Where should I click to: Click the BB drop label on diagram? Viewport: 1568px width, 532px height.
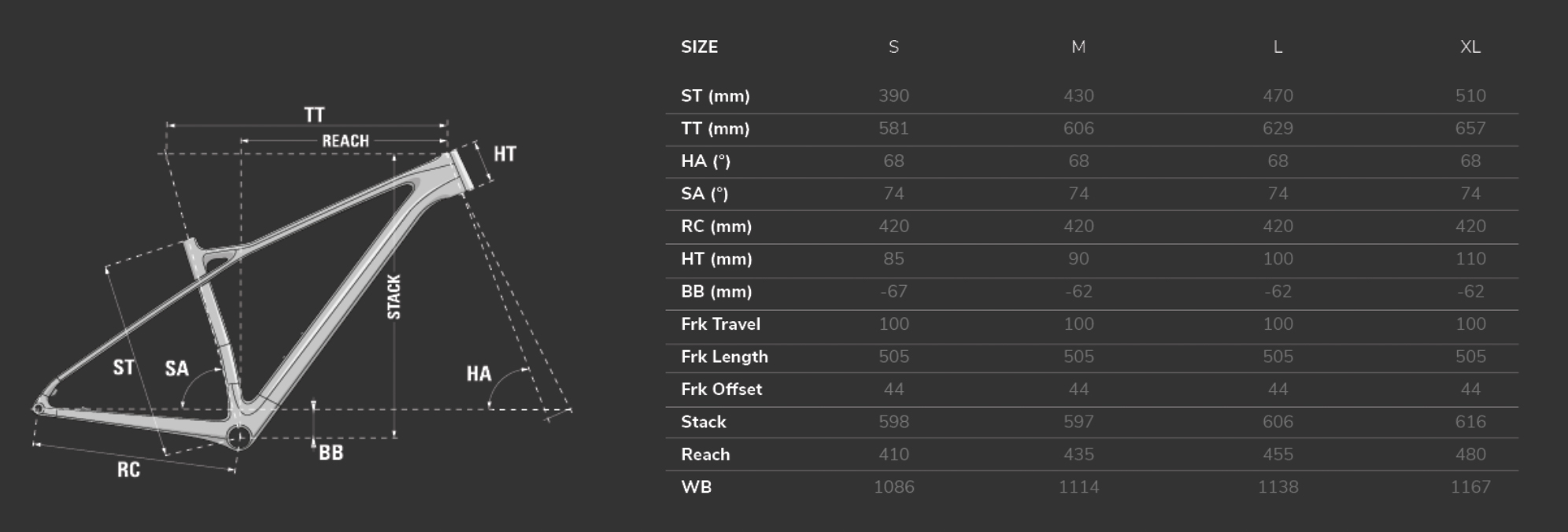click(331, 453)
